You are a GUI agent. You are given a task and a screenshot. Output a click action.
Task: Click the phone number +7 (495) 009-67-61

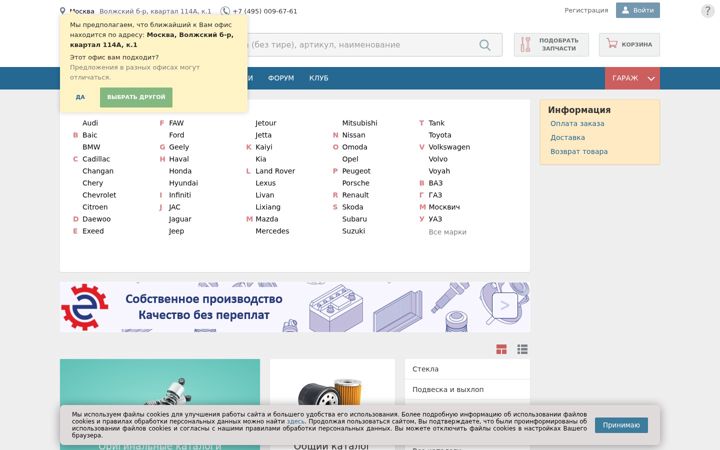pyautogui.click(x=265, y=11)
